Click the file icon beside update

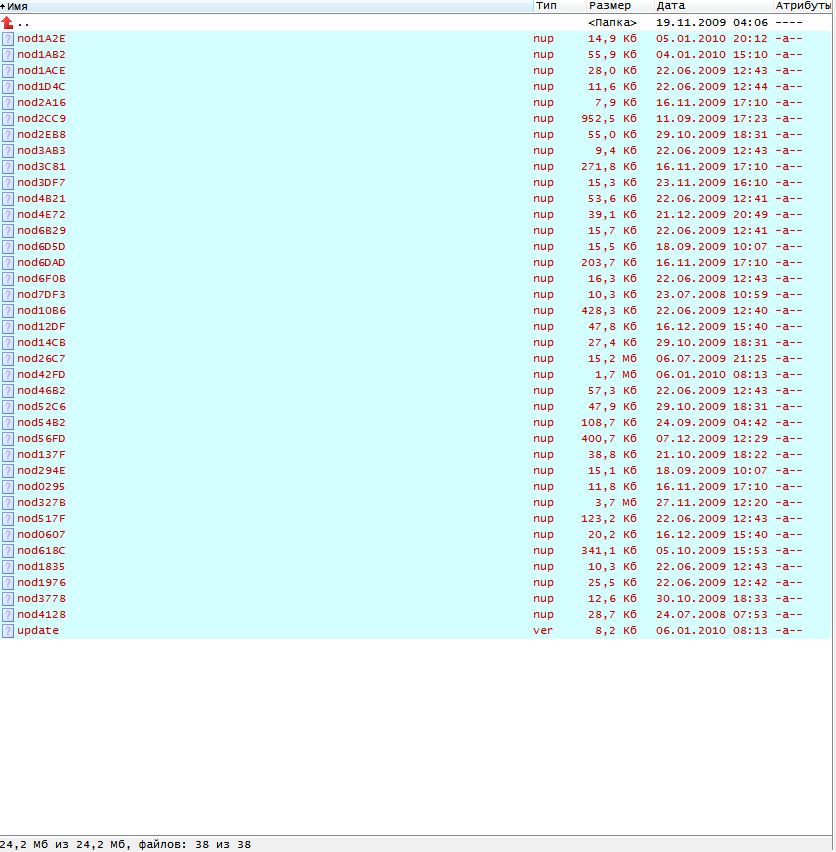pos(8,631)
